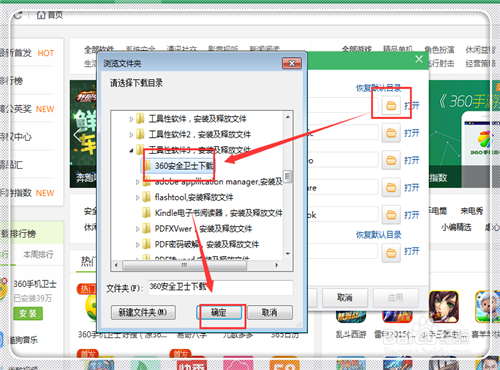Click the folder tree's scroll-up arrow
The image size is (500, 370).
point(288,117)
